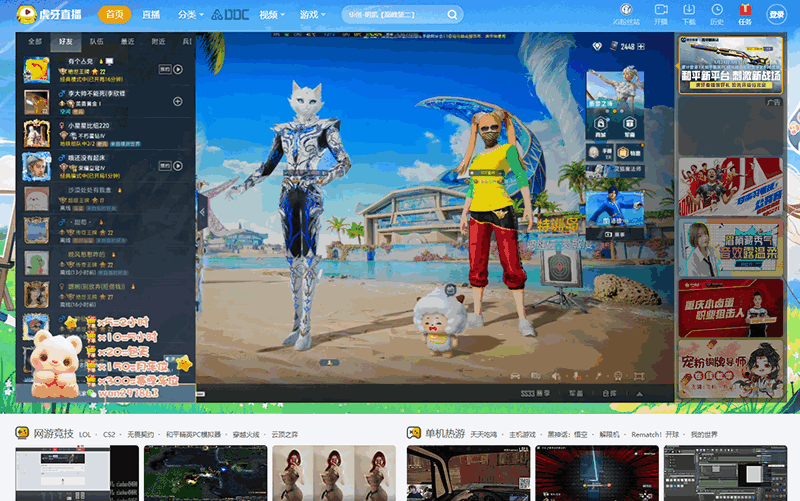Collapse the friends panel with left chevron
The height and width of the screenshot is (501, 800).
(x=202, y=212)
